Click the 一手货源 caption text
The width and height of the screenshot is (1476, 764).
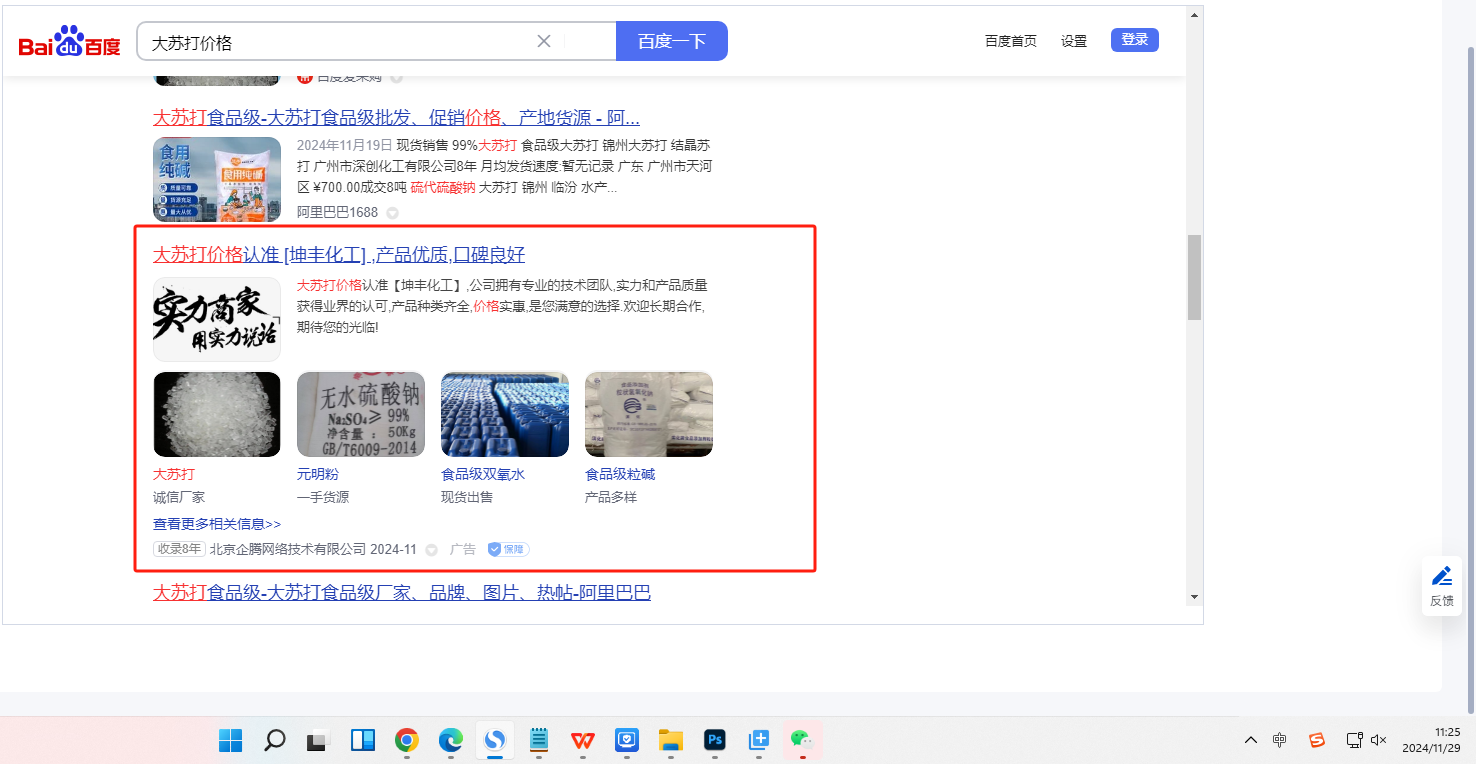tap(323, 497)
